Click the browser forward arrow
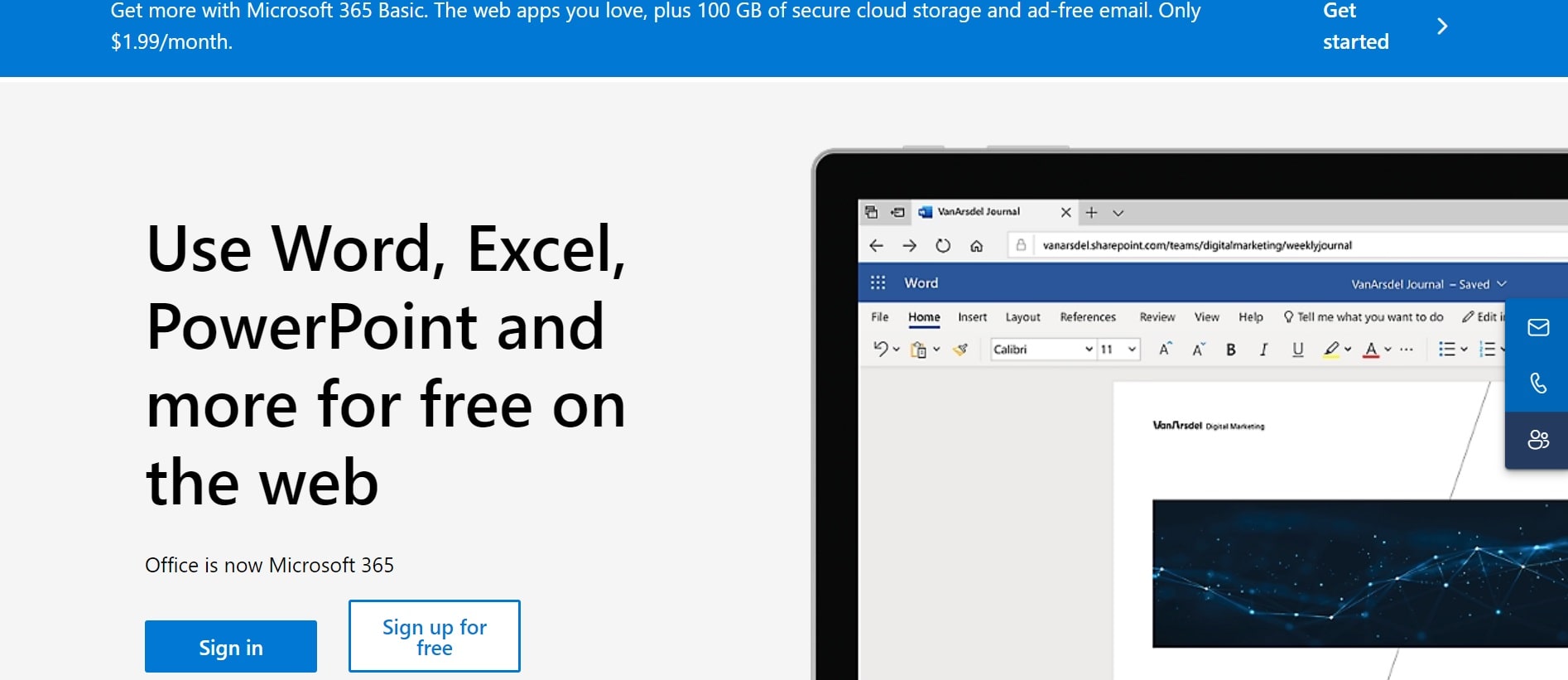Viewport: 1568px width, 680px height. 910,245
